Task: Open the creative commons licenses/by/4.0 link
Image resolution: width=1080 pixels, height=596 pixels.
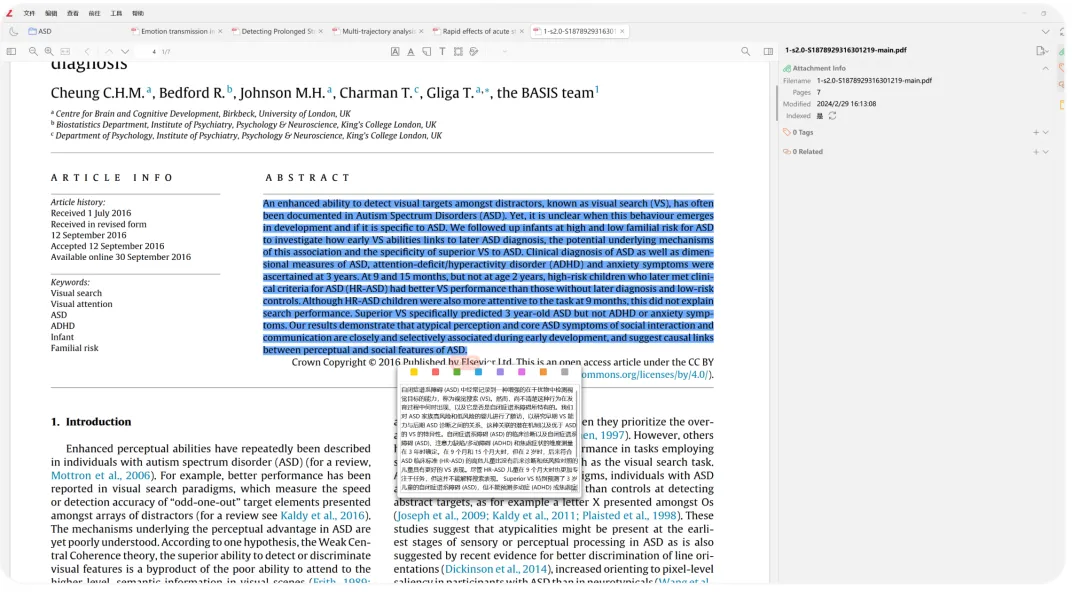Action: pyautogui.click(x=645, y=375)
